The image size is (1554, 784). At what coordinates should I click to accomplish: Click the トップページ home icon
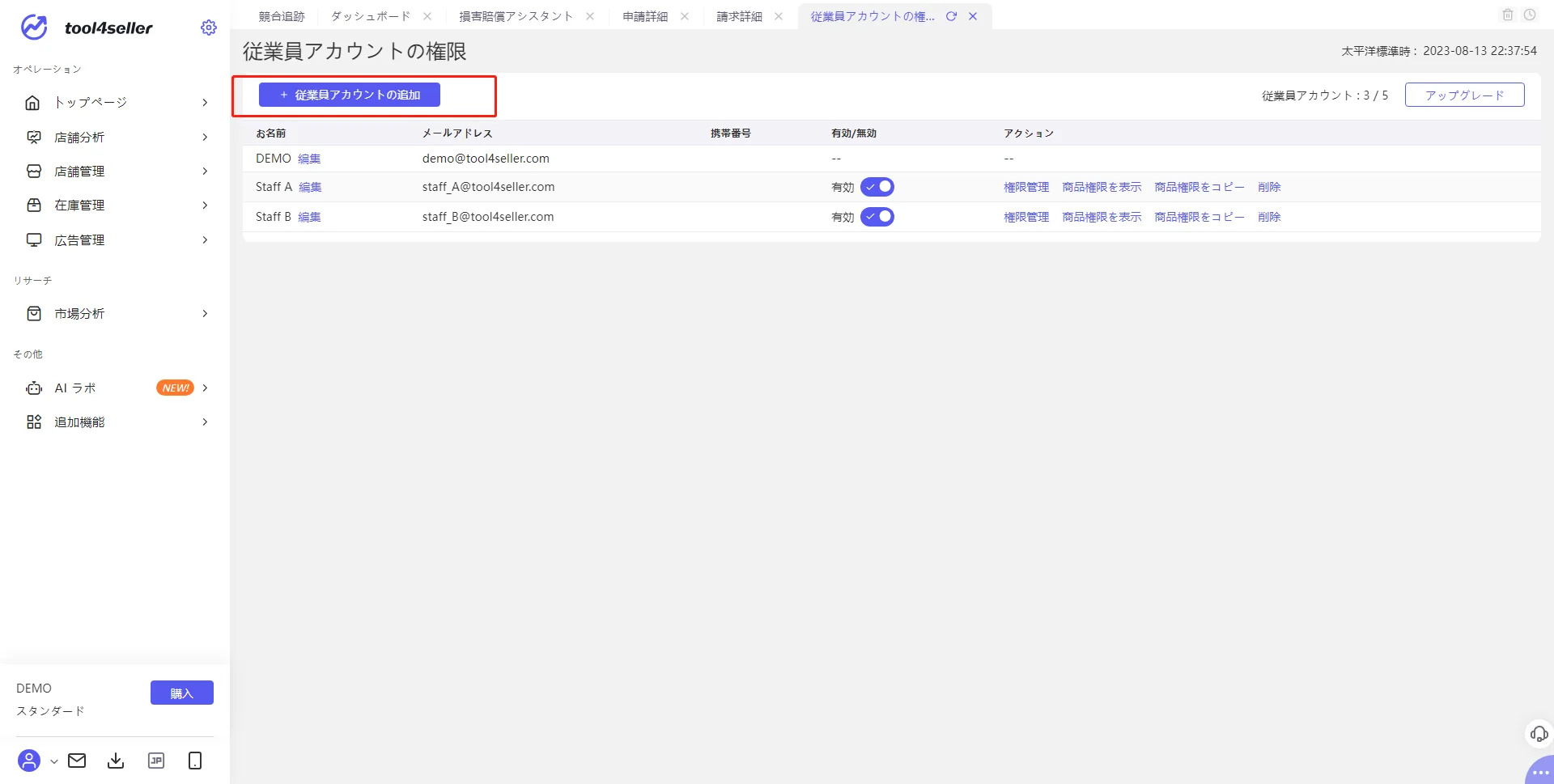click(33, 103)
